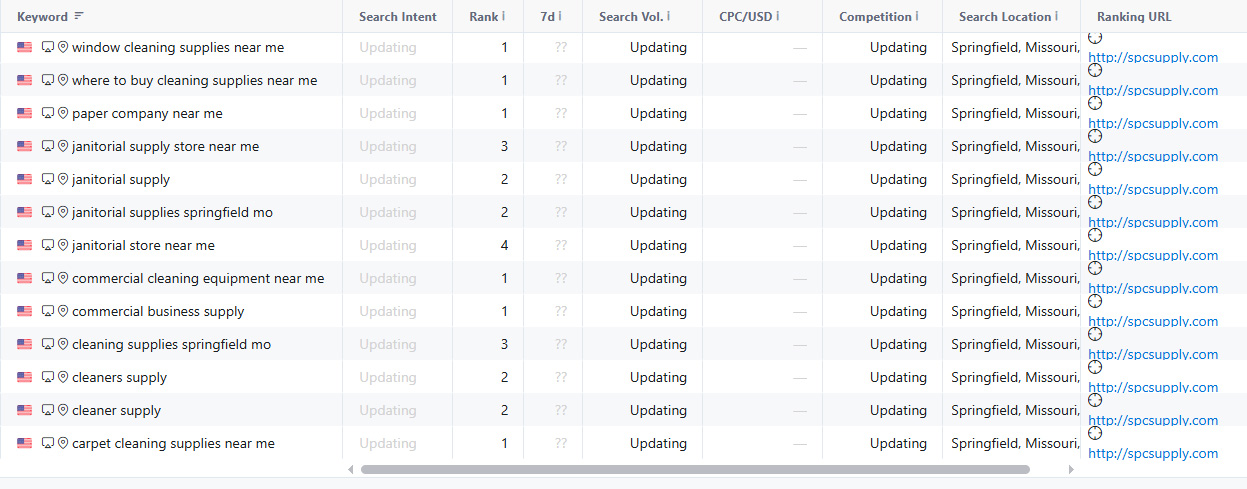Viewport: 1247px width, 489px height.
Task: Click location pin icon in 'cleaning supplies springfield mo' row
Action: (x=63, y=344)
